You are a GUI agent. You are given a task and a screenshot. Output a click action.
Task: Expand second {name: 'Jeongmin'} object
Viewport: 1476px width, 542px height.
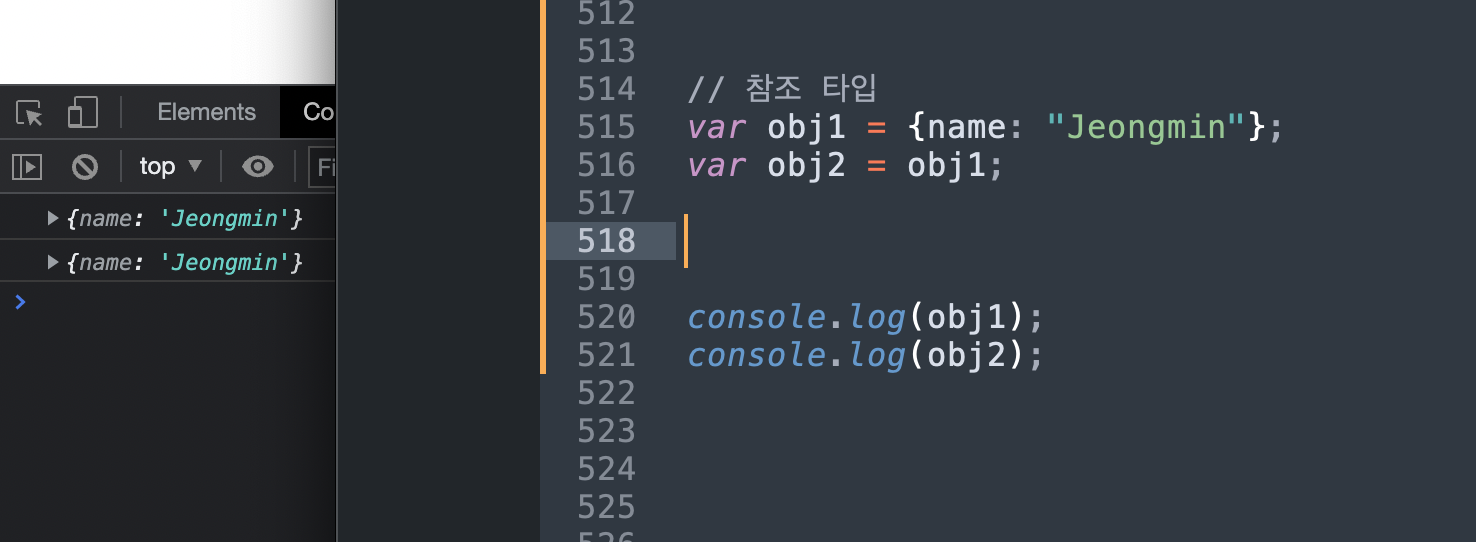(53, 262)
